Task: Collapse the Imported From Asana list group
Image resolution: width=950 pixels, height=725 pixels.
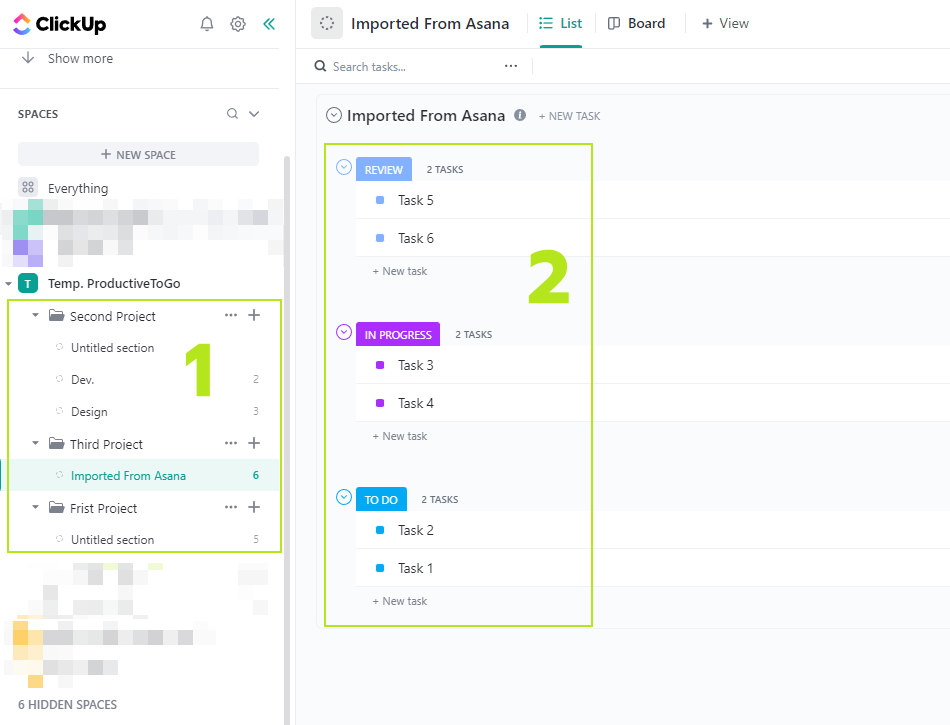Action: tap(334, 115)
